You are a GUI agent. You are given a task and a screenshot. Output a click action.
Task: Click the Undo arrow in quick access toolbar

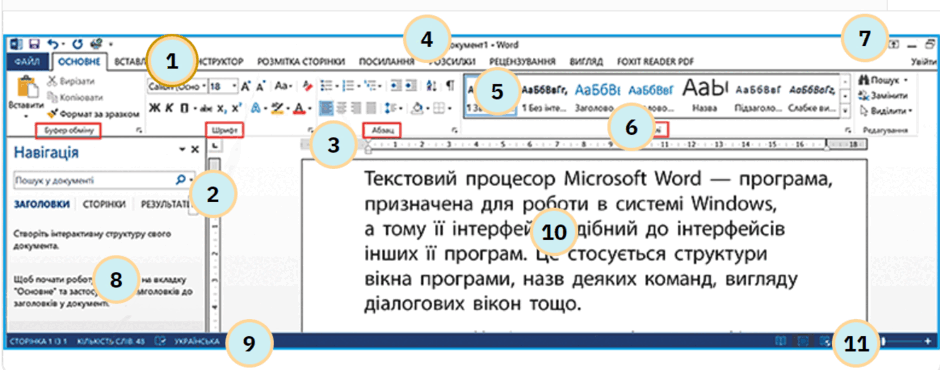[53, 44]
